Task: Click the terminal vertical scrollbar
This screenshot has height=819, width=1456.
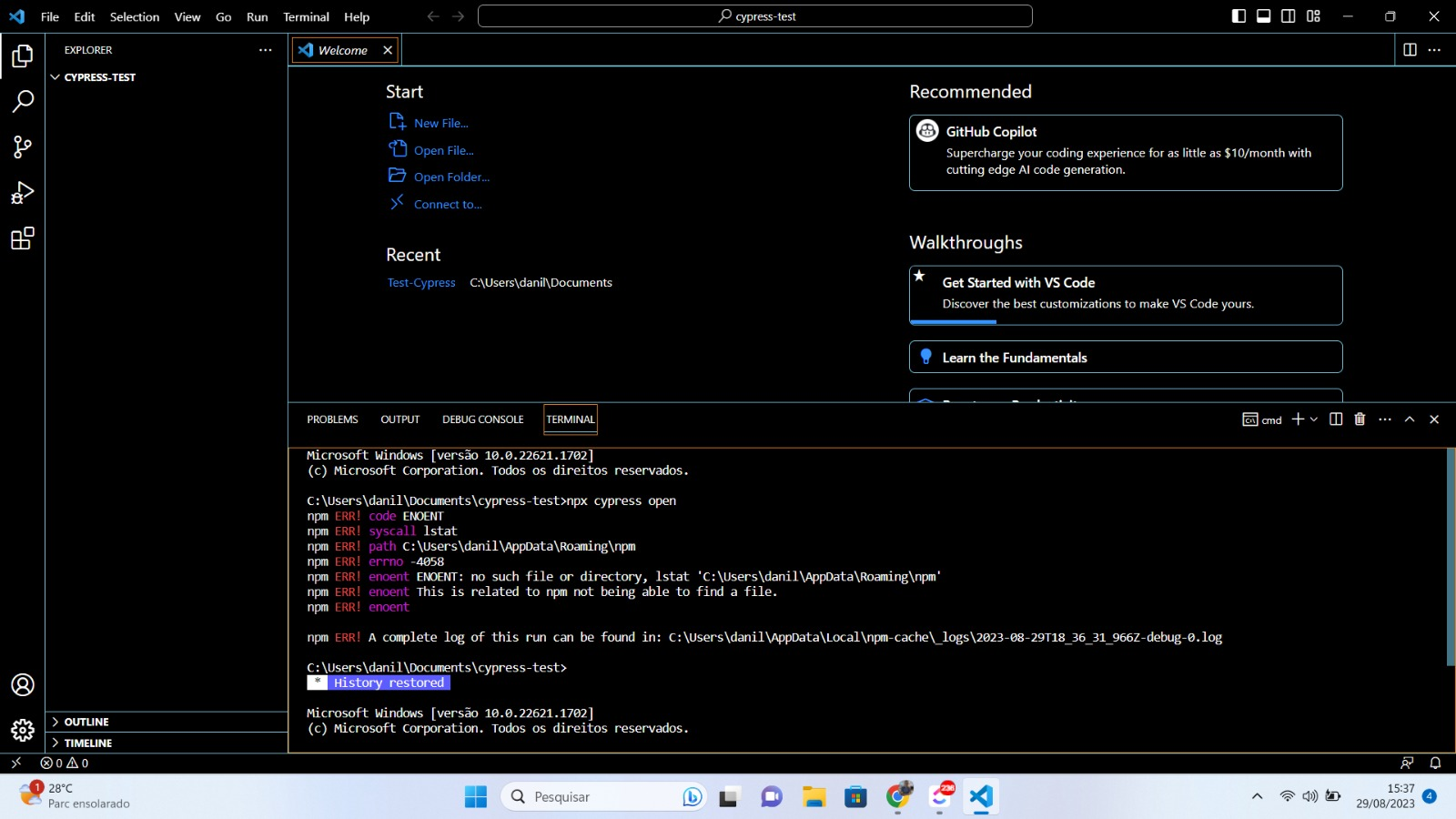Action: click(x=1451, y=557)
